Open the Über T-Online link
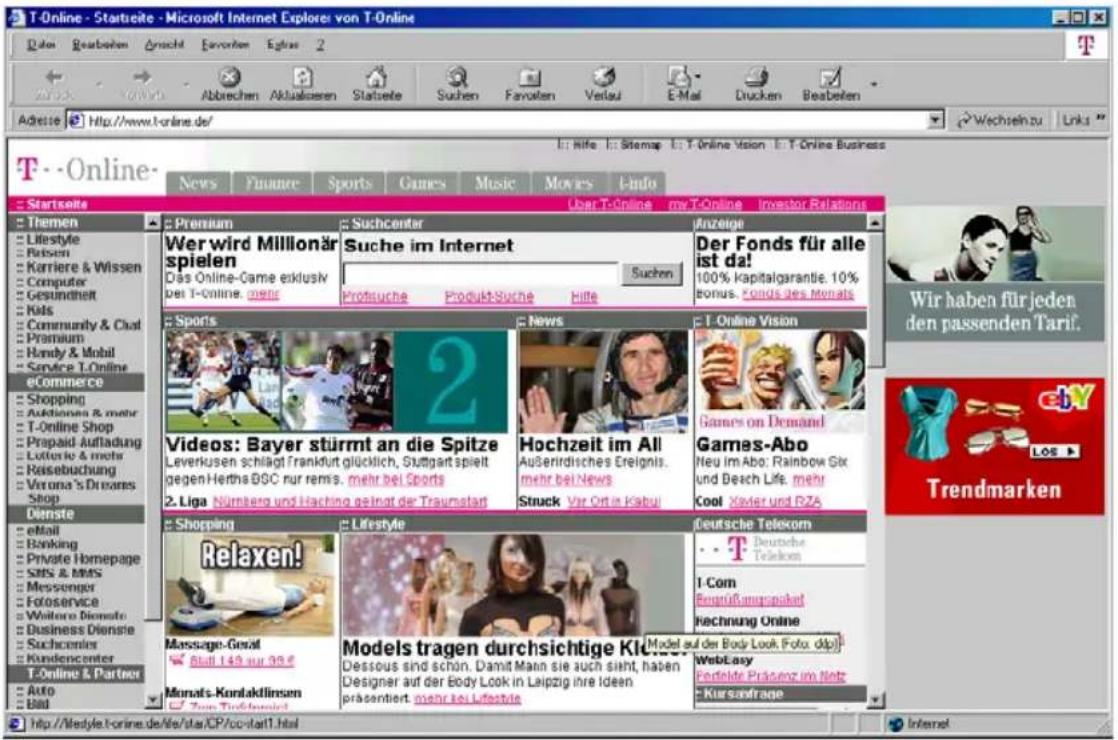This screenshot has height=740, width=1118. pos(610,205)
